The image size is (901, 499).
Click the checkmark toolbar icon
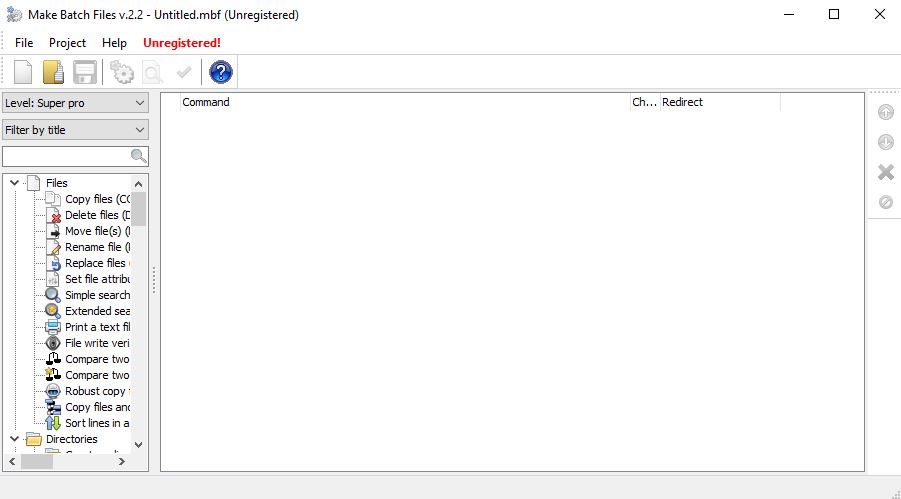coord(184,72)
